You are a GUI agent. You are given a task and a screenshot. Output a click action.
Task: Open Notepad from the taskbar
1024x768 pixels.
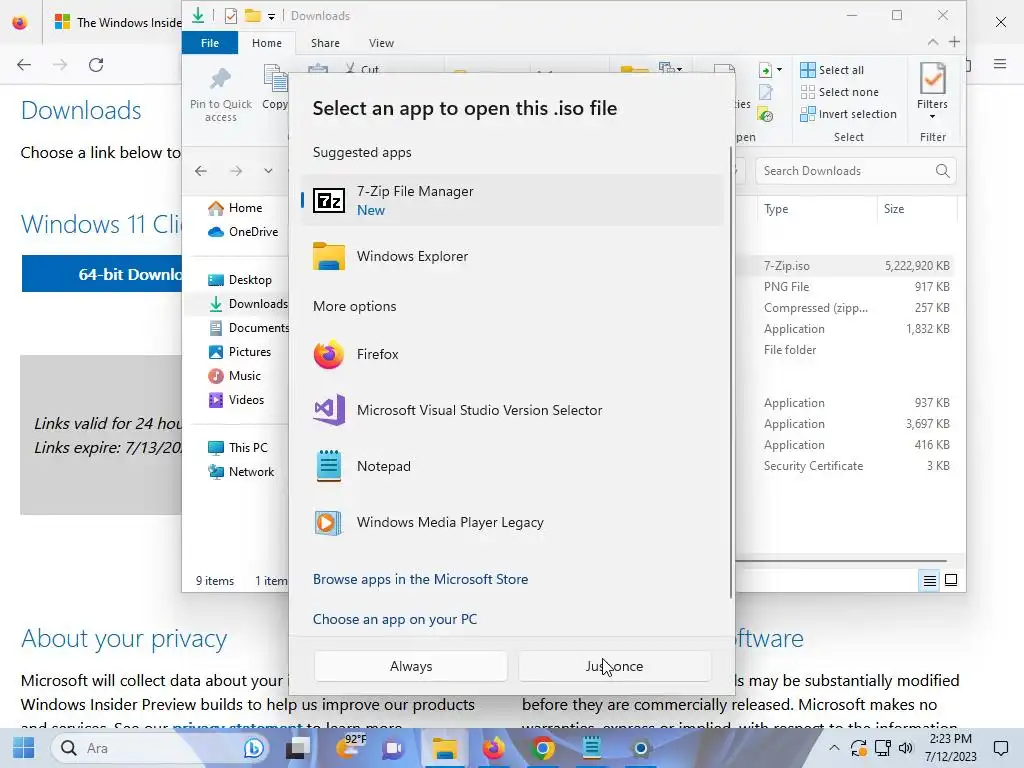tap(592, 748)
